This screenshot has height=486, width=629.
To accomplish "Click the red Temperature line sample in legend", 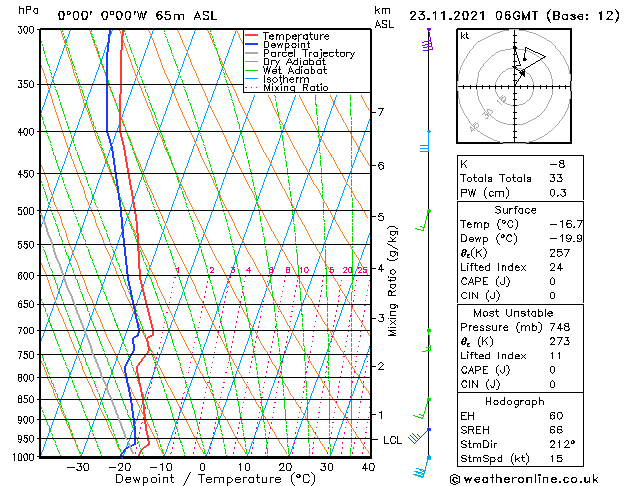I will click(251, 35).
